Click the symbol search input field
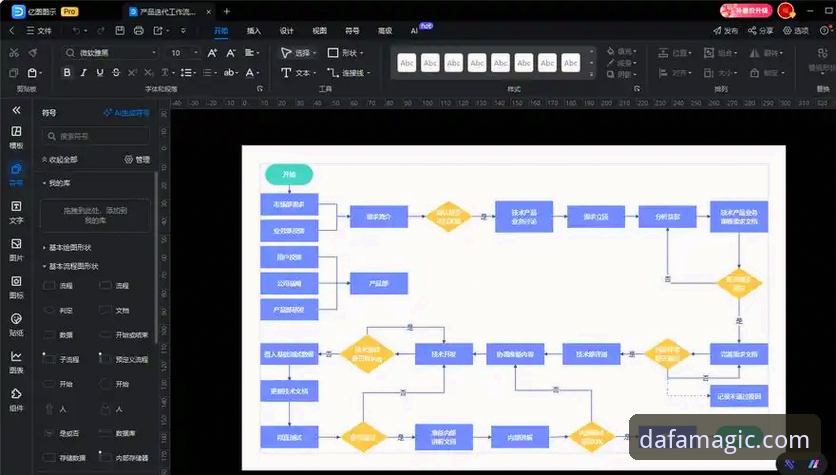Image resolution: width=836 pixels, height=475 pixels. 95,136
